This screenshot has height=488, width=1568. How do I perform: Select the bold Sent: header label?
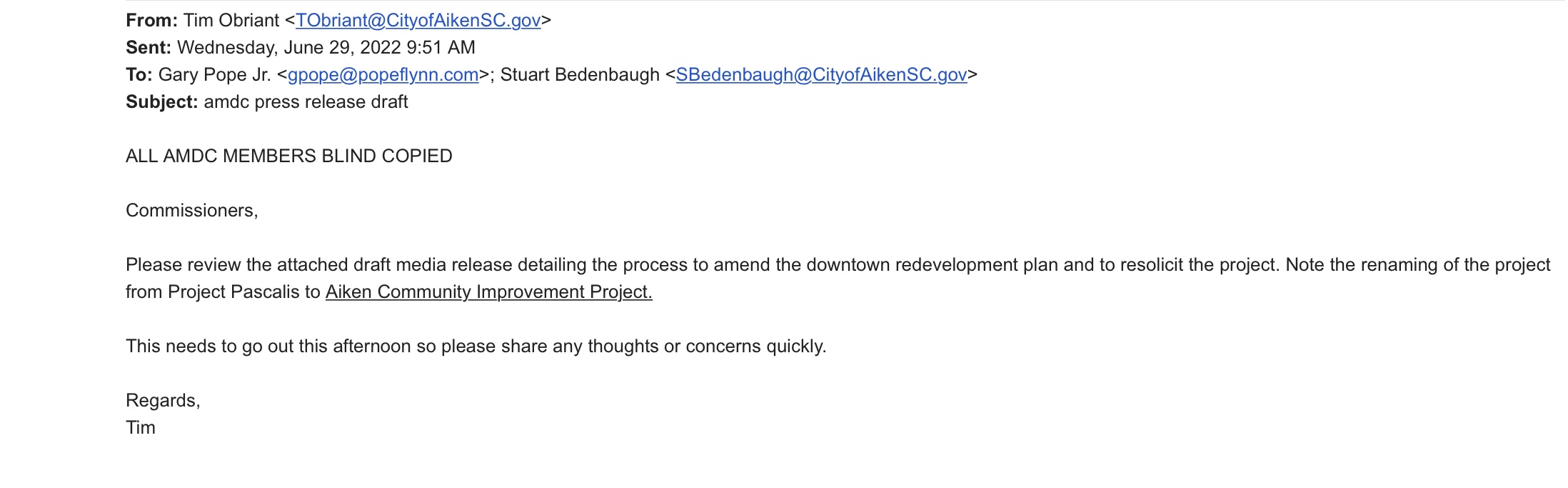[149, 48]
